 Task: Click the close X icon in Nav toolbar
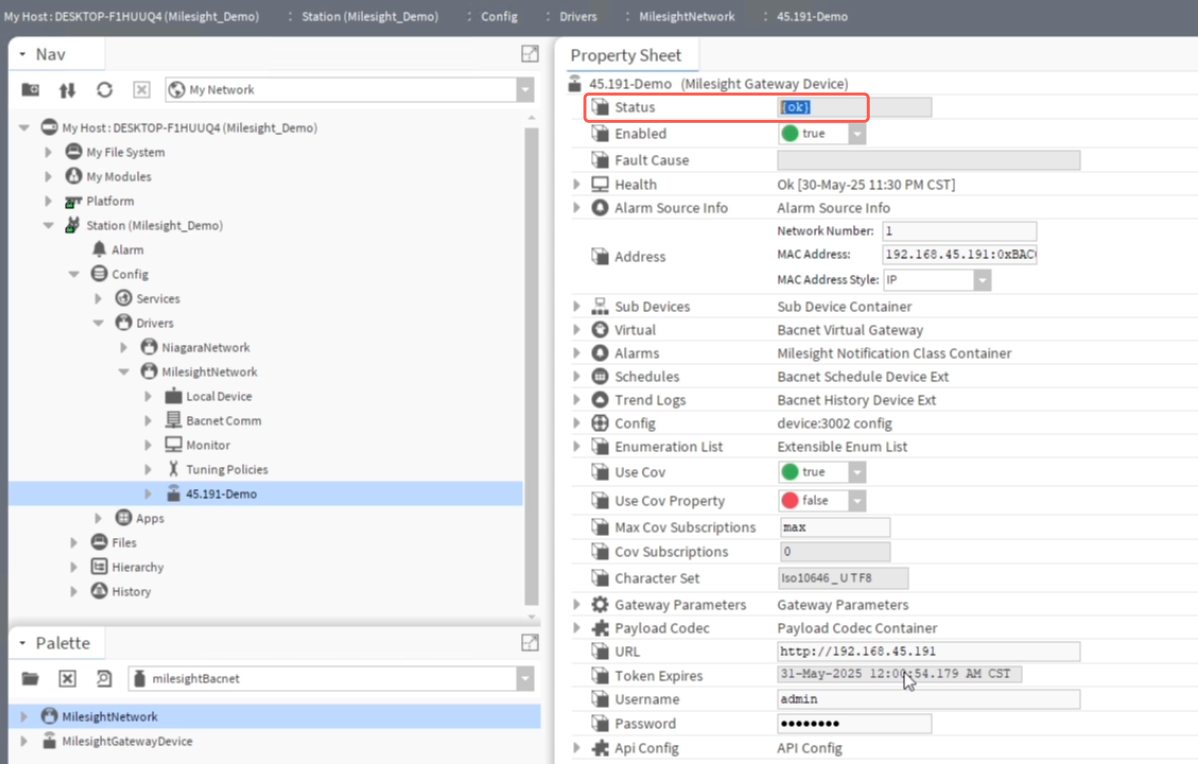[x=142, y=90]
